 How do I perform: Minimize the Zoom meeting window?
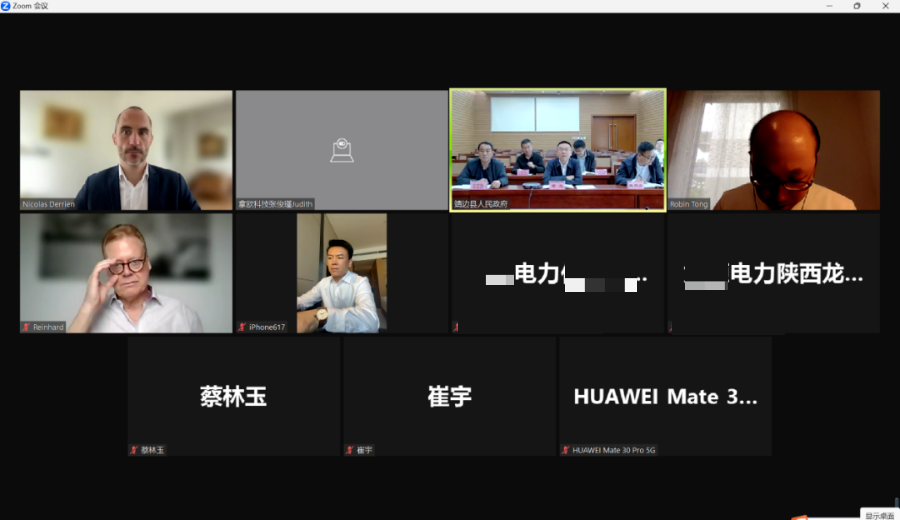[x=829, y=6]
